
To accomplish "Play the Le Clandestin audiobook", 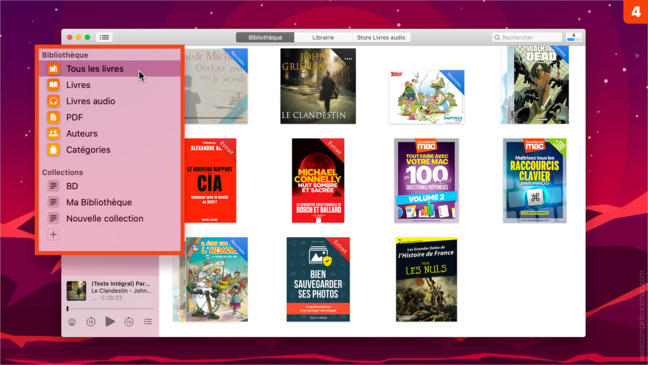I will coord(110,321).
